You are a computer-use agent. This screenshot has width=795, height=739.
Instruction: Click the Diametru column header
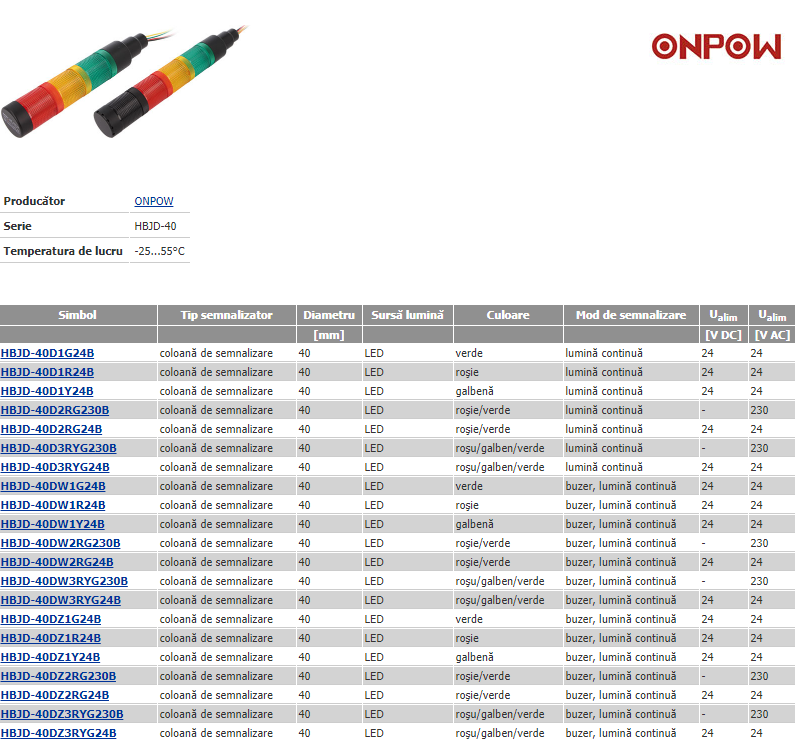tap(329, 315)
